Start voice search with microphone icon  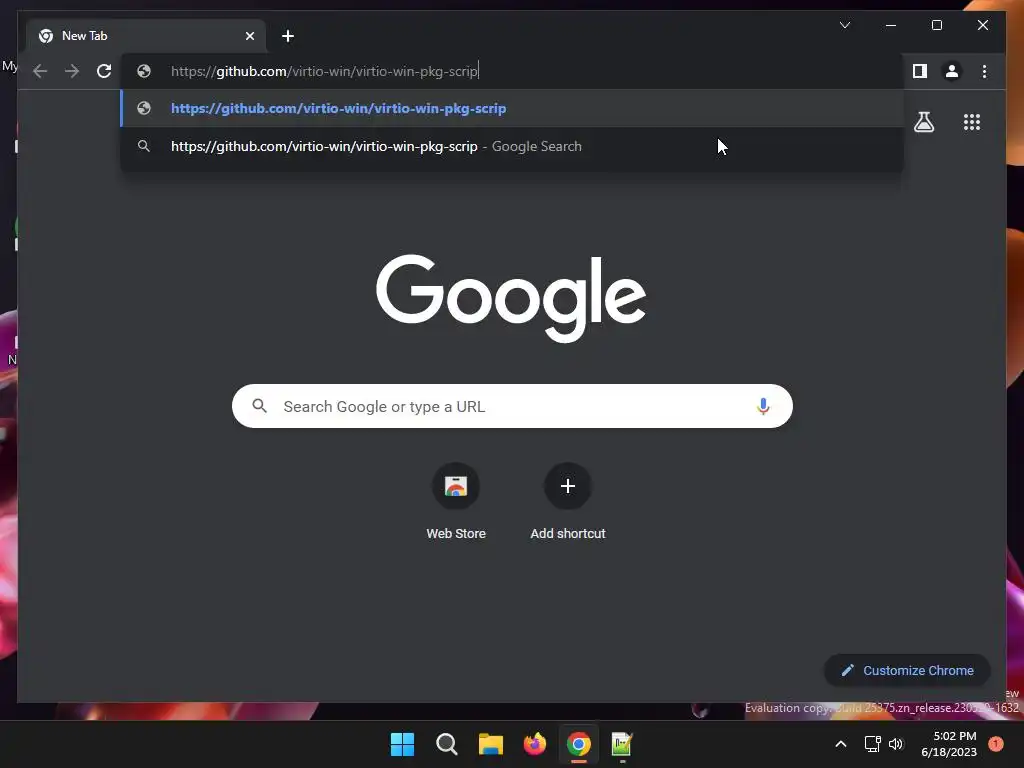[x=763, y=406]
